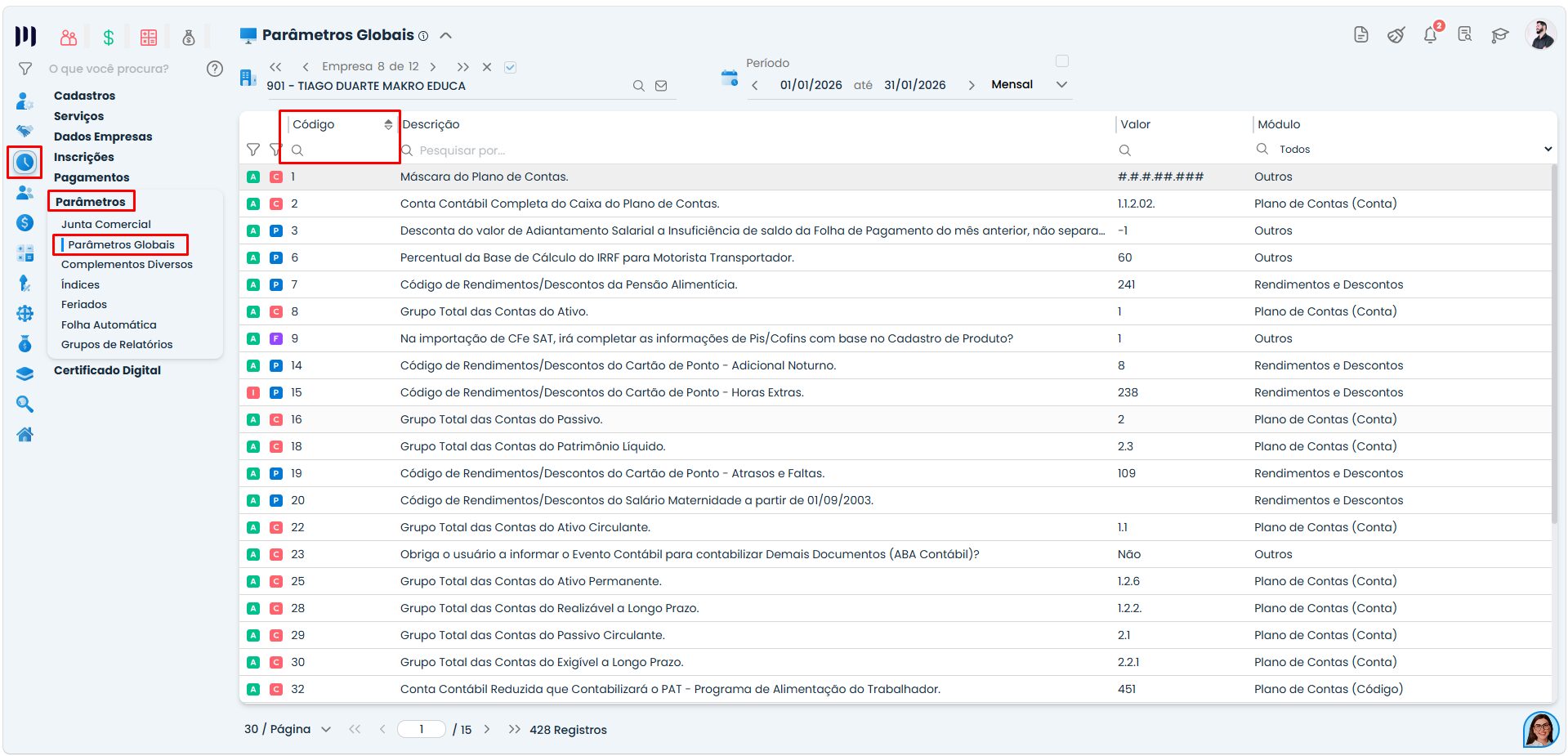Clear company selection X icon
1568x756 pixels.
pos(487,67)
